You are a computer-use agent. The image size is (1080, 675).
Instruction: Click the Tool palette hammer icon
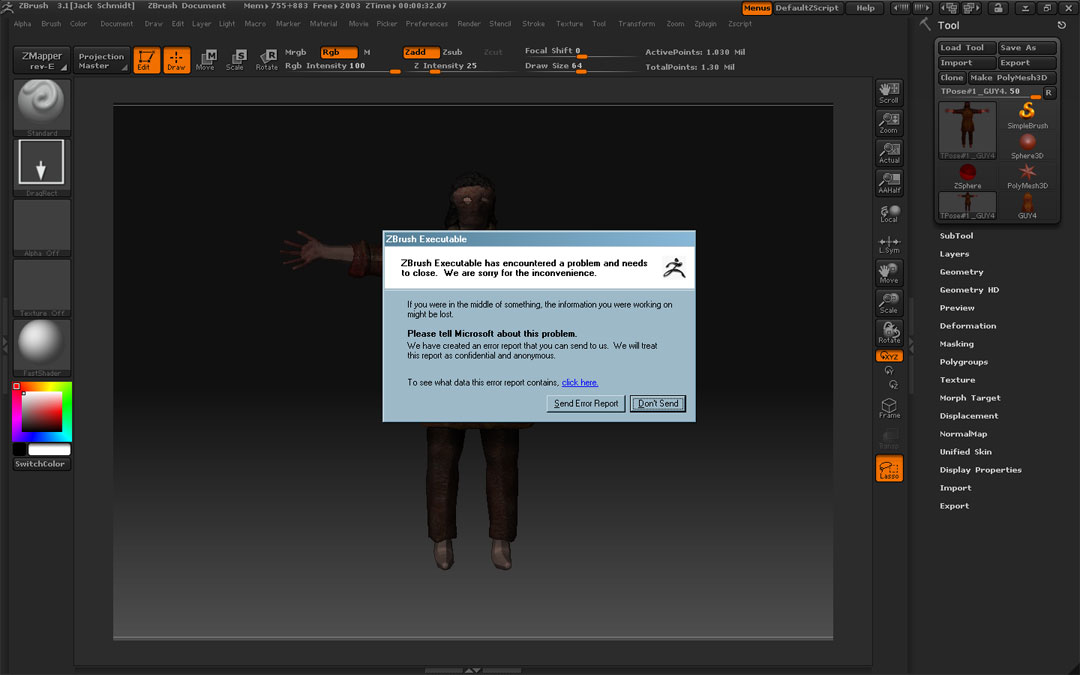tap(925, 24)
